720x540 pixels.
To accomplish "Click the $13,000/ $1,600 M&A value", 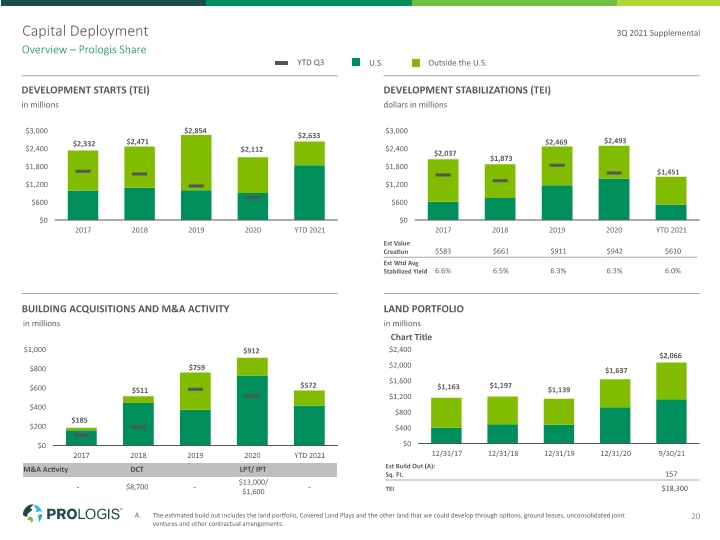I will pos(253,487).
